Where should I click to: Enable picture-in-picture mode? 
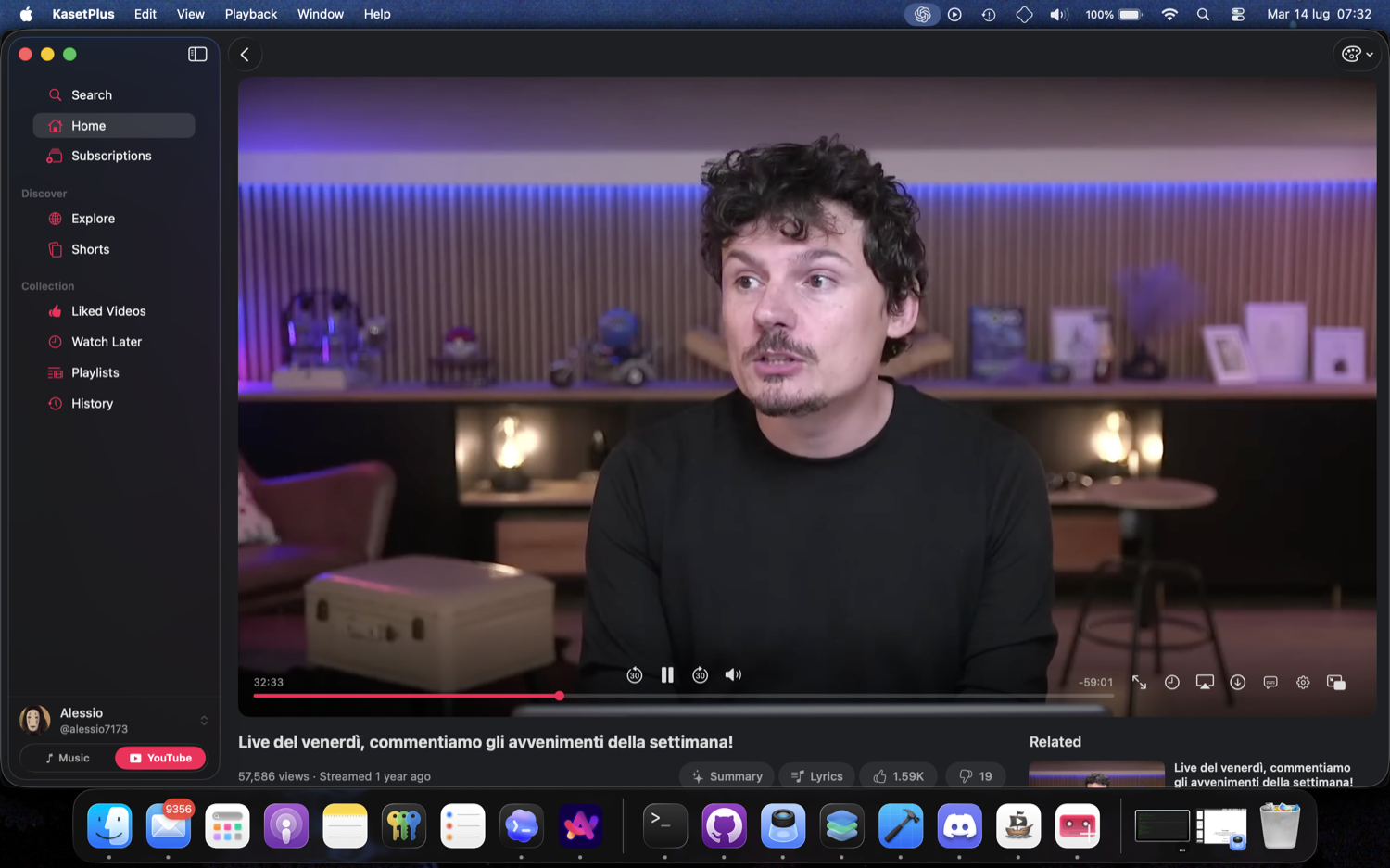1336,683
